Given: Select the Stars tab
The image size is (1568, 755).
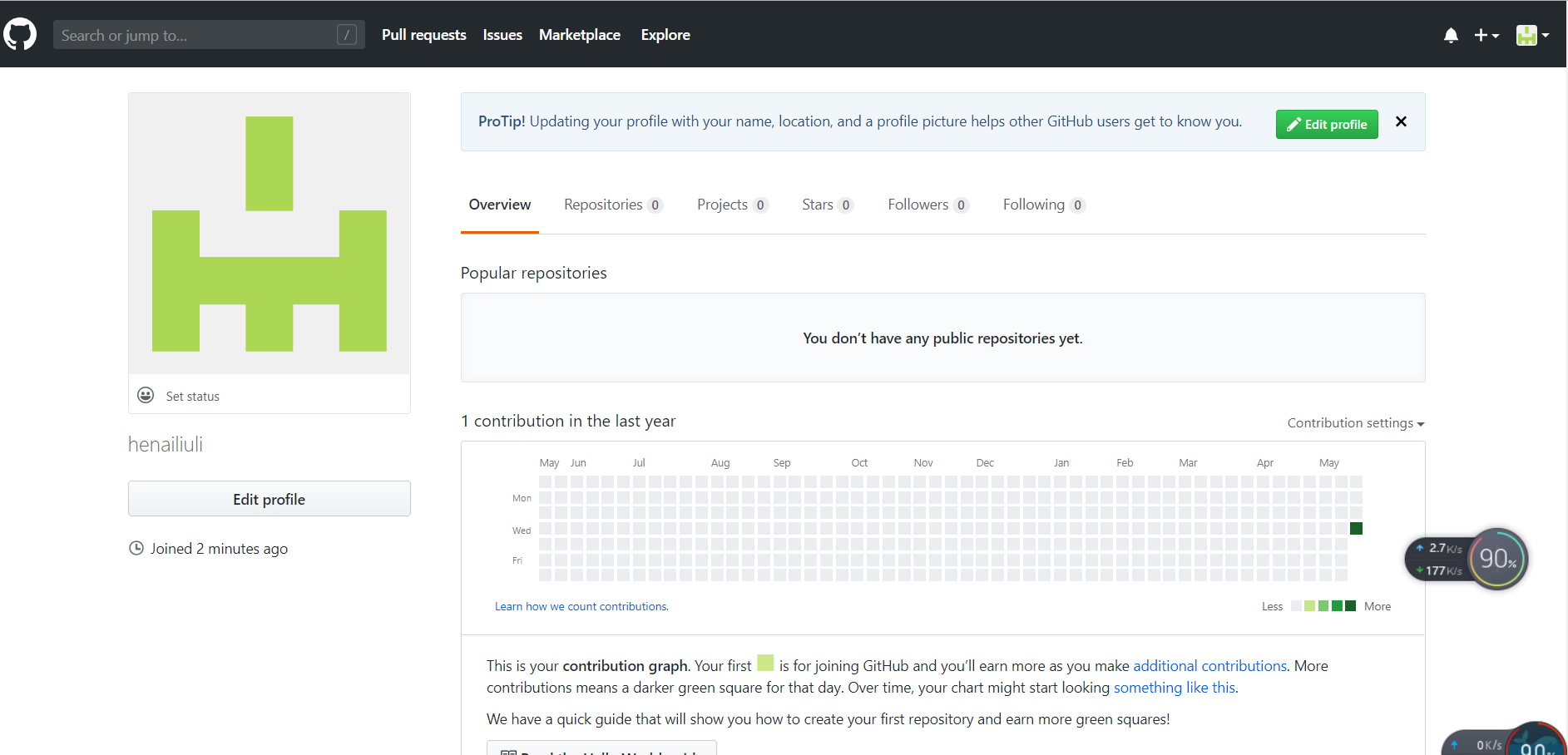Looking at the screenshot, I should 826,205.
